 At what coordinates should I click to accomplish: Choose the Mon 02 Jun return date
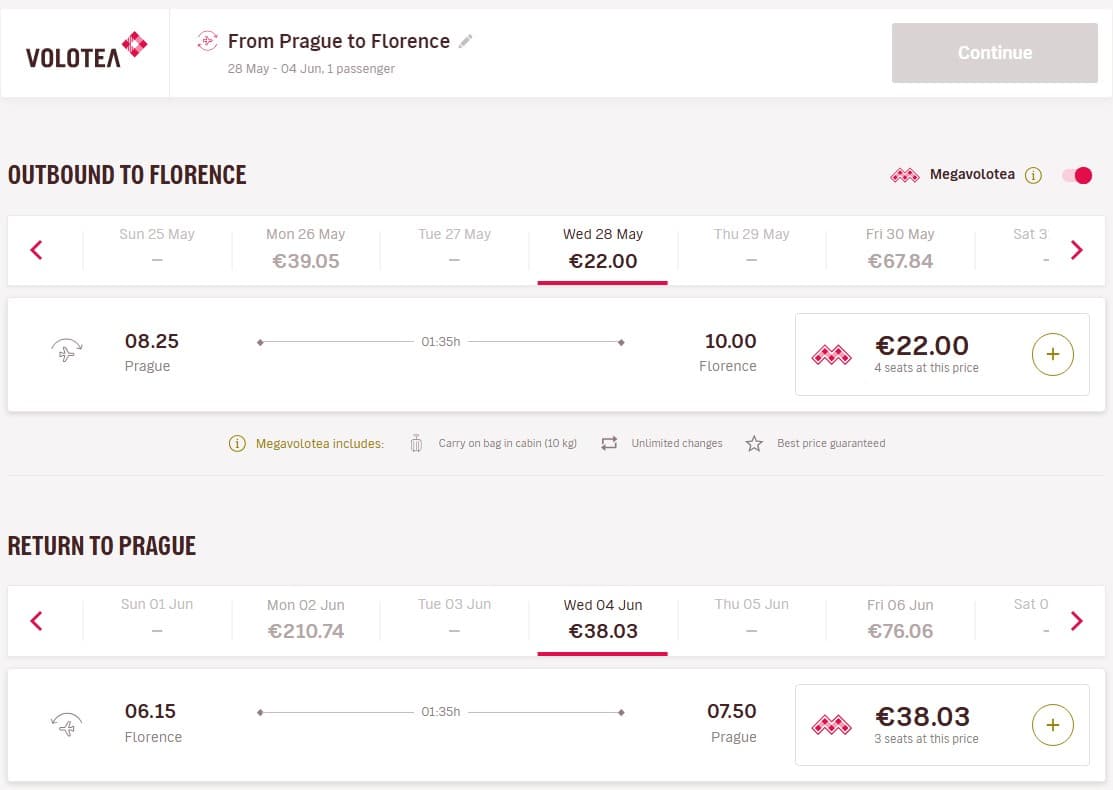tap(306, 620)
